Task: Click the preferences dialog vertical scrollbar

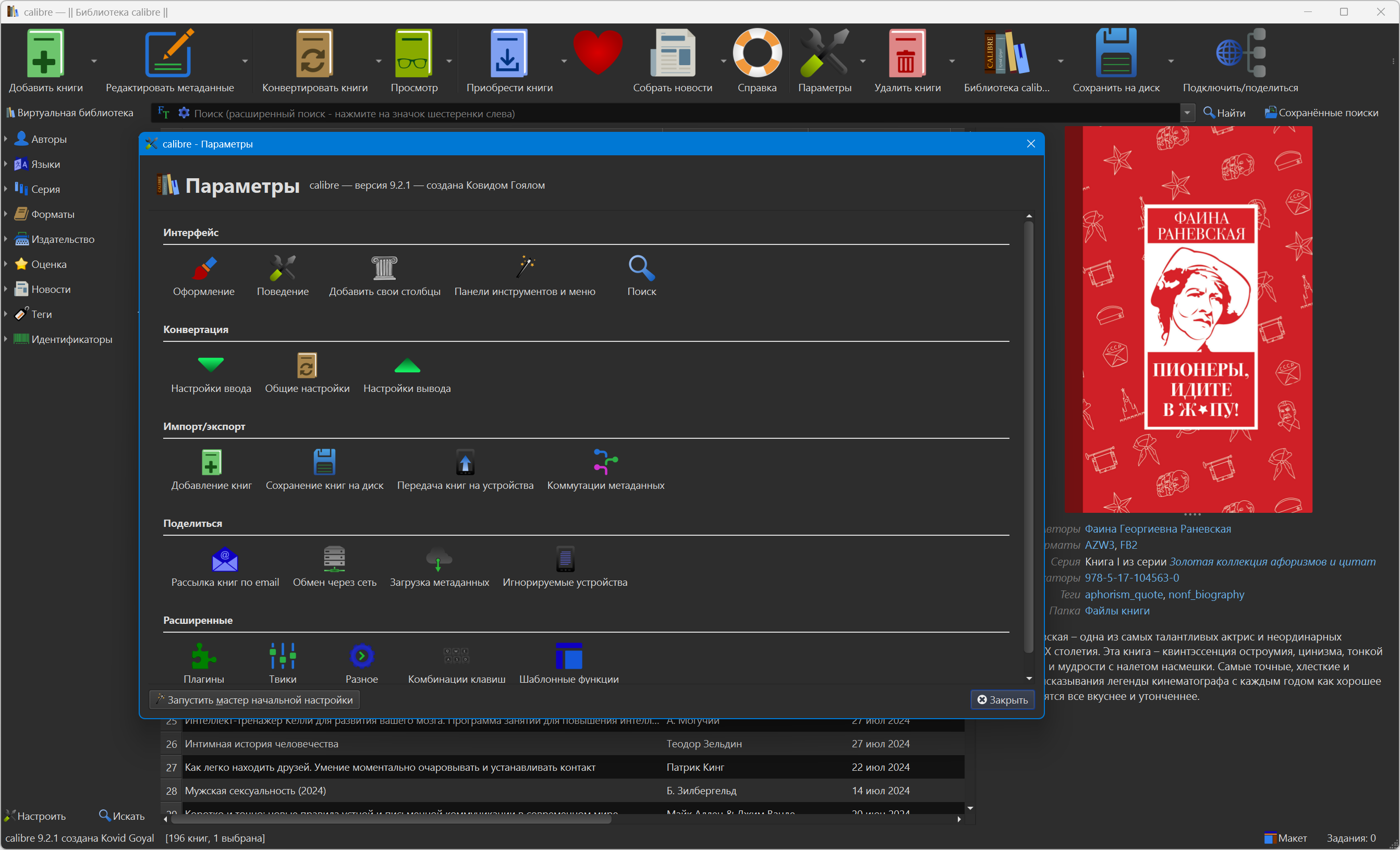Action: [1028, 437]
